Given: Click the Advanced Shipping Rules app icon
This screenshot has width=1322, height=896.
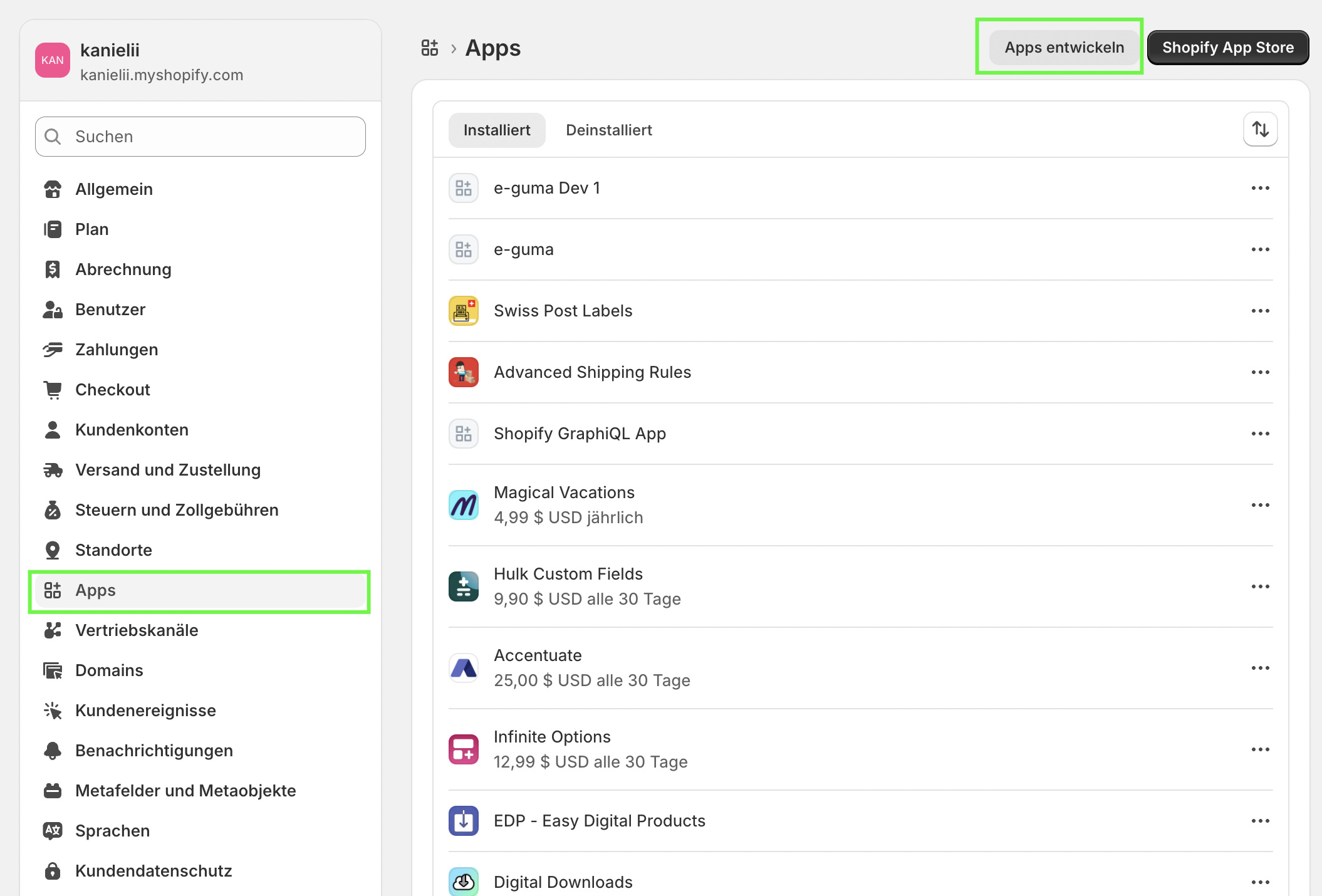Looking at the screenshot, I should 464,372.
